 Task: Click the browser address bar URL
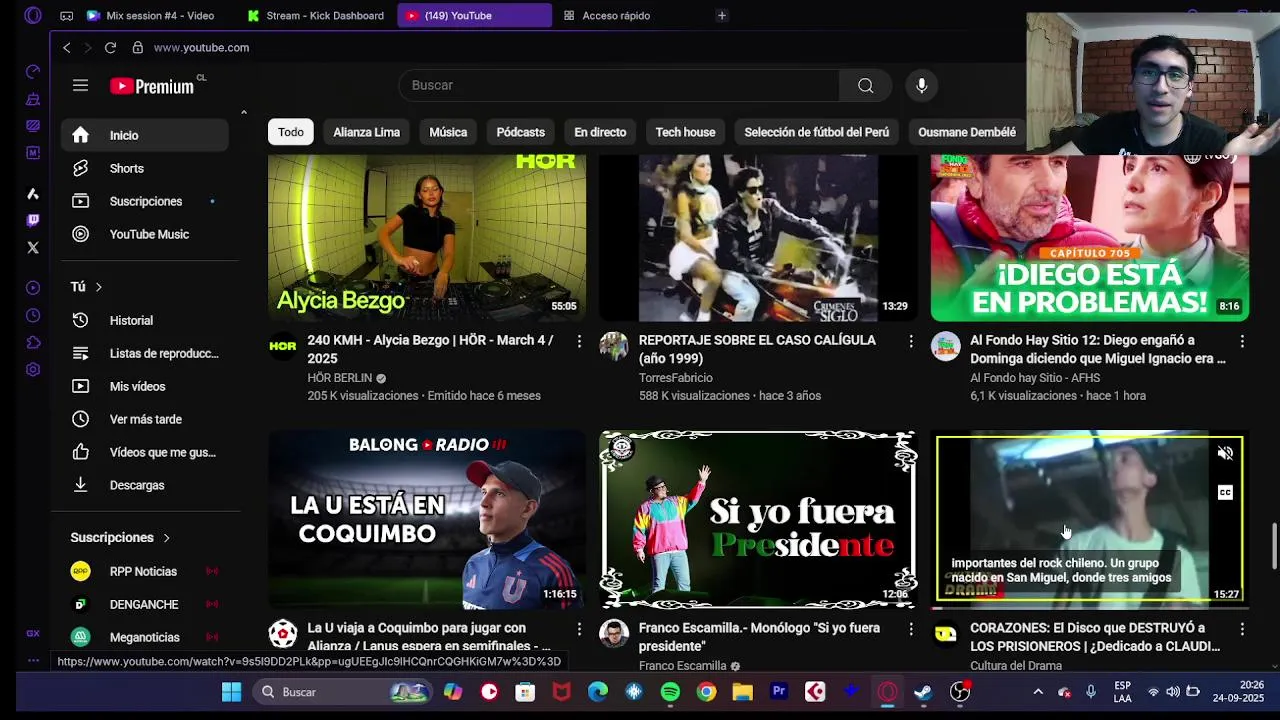[201, 47]
